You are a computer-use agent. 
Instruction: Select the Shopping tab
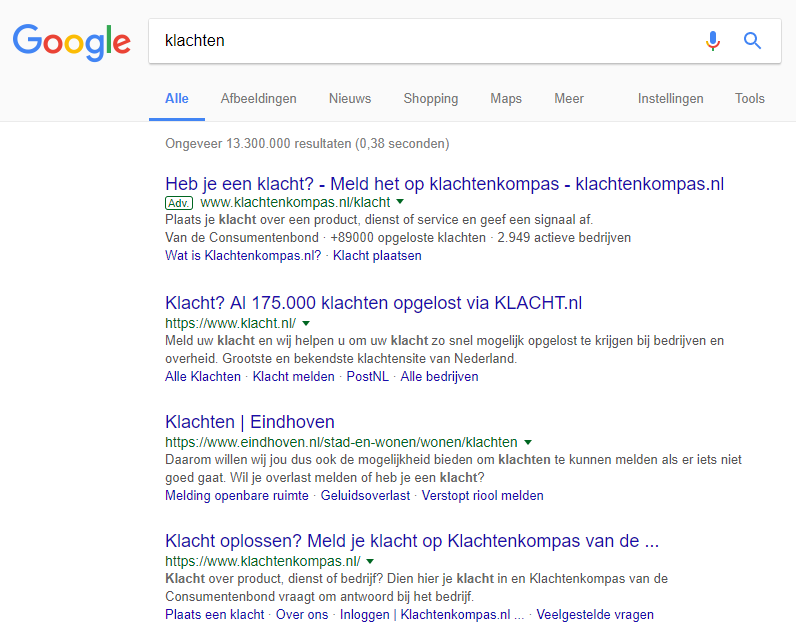click(x=431, y=99)
